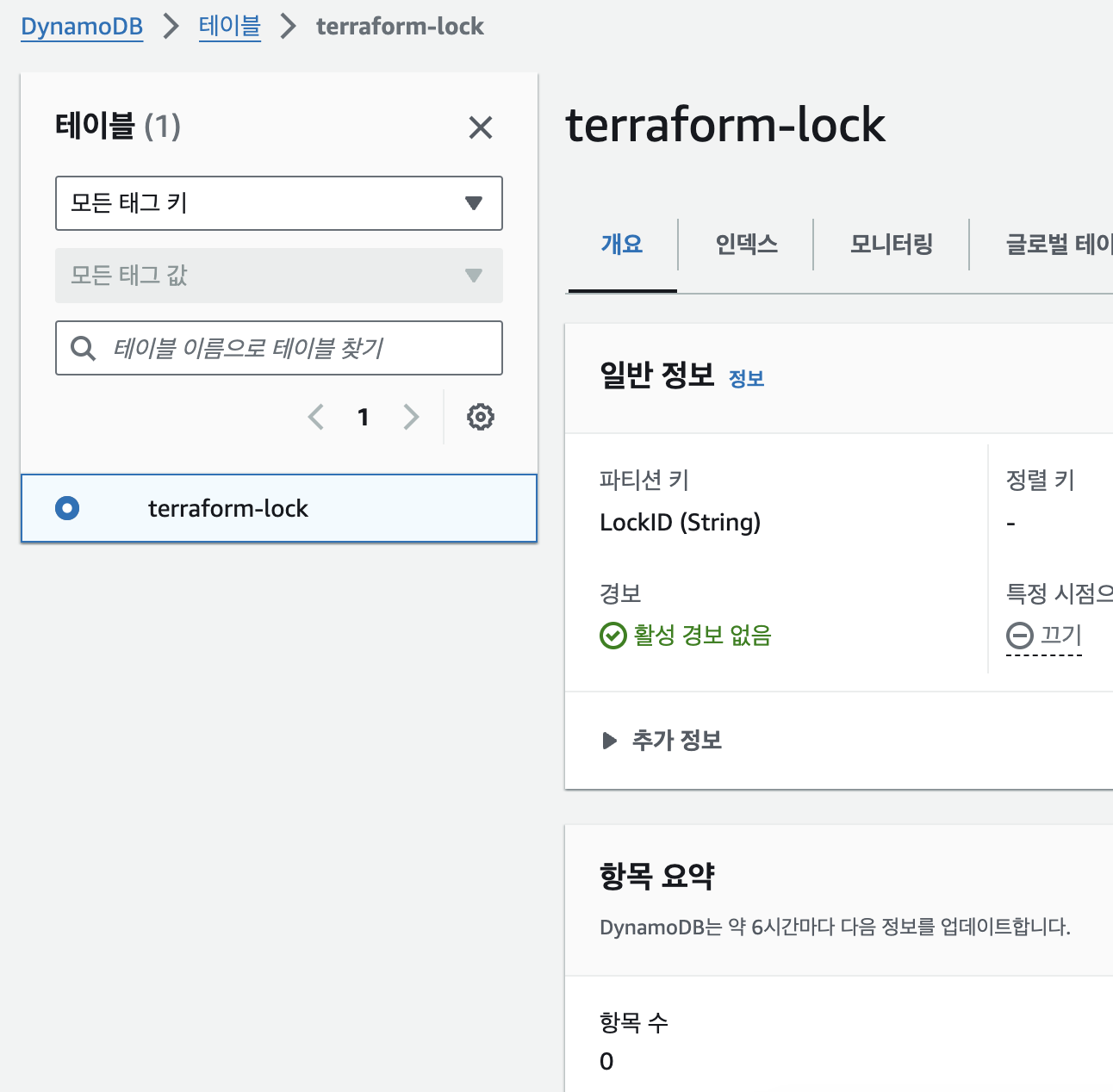Open the 모든 태그 값 dropdown
This screenshot has width=1113, height=1092.
click(279, 276)
